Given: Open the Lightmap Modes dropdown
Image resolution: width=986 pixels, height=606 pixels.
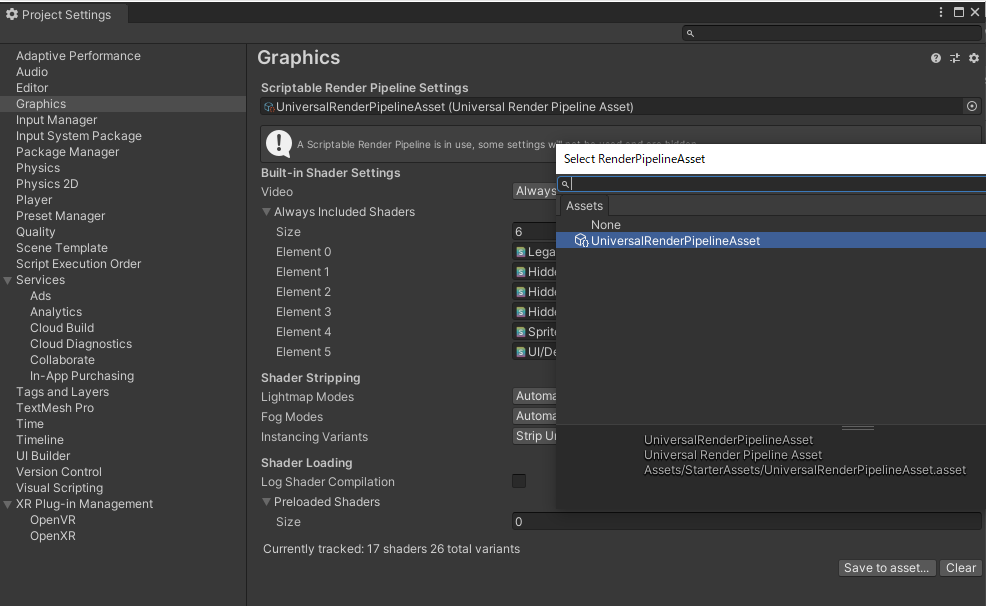Looking at the screenshot, I should tap(534, 397).
